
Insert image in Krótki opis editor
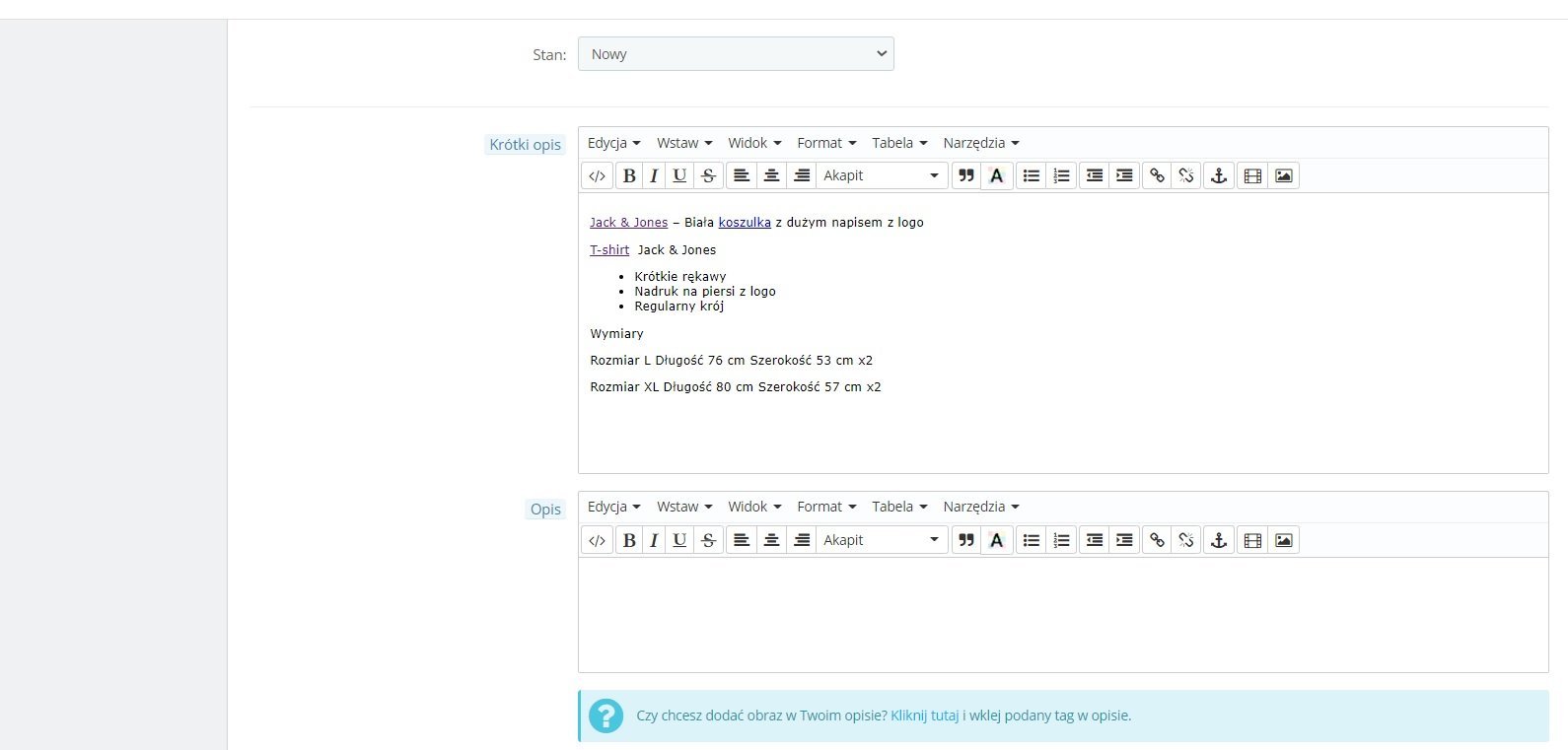point(1283,175)
